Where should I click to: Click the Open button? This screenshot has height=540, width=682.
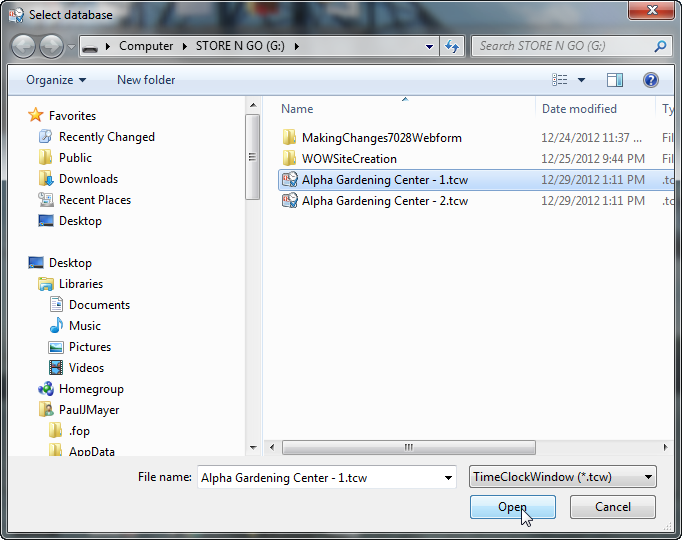(512, 507)
